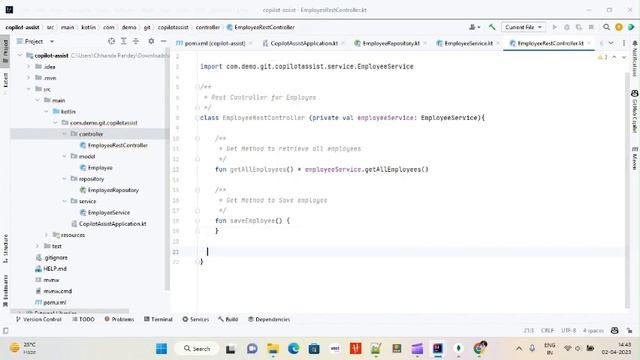Fold the saveEmployee function gutter marker

click(x=197, y=221)
